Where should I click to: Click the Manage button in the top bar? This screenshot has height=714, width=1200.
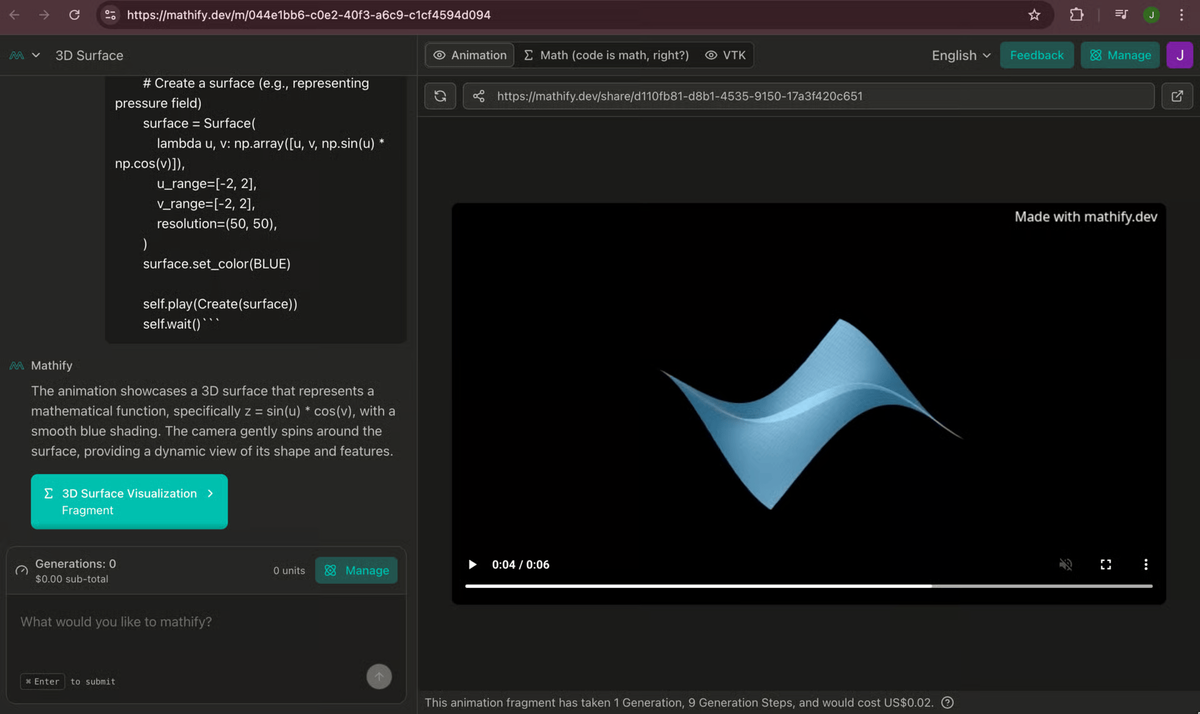[1120, 55]
